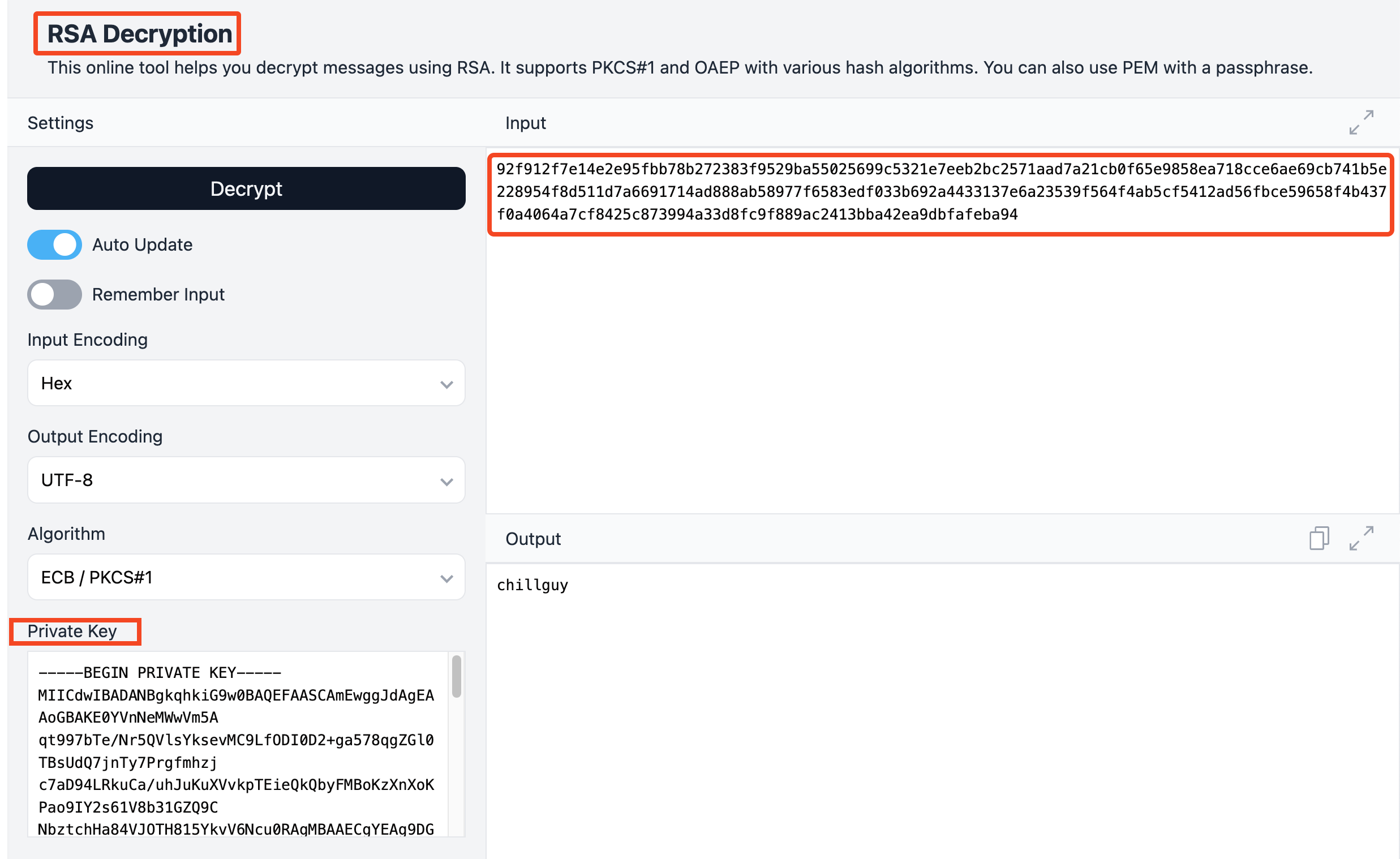
Task: Click inside the hex Input text area
Action: click(x=941, y=192)
